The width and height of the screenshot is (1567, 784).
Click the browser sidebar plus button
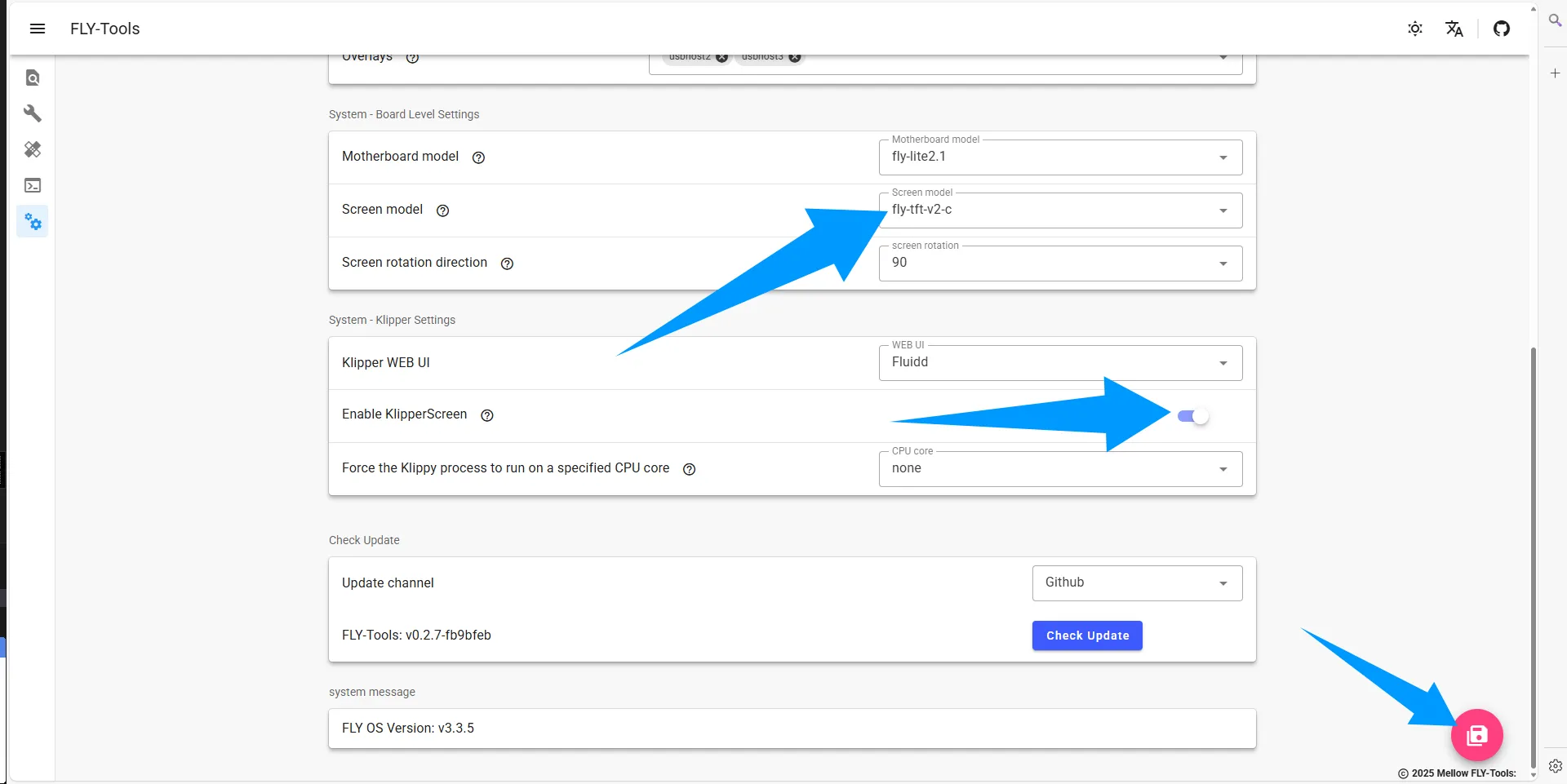click(x=1555, y=73)
